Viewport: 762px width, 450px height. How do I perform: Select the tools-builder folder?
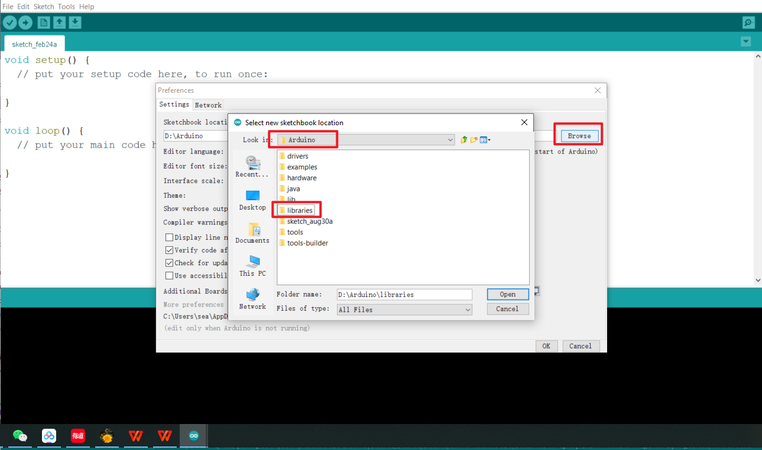[304, 243]
